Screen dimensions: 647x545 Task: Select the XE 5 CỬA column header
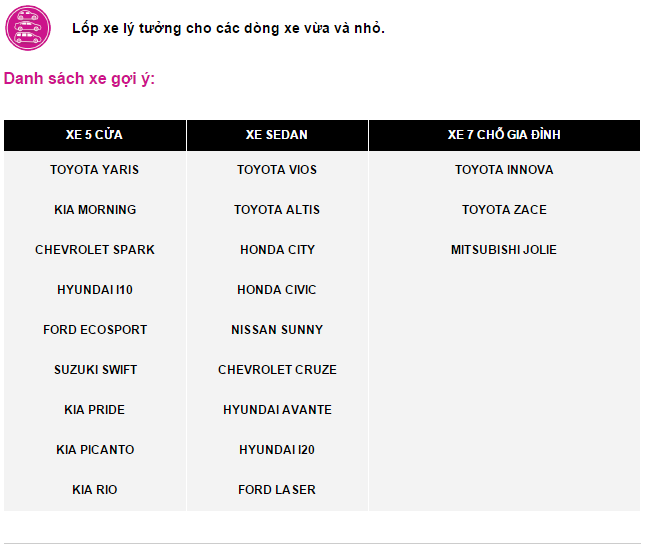pyautogui.click(x=94, y=135)
